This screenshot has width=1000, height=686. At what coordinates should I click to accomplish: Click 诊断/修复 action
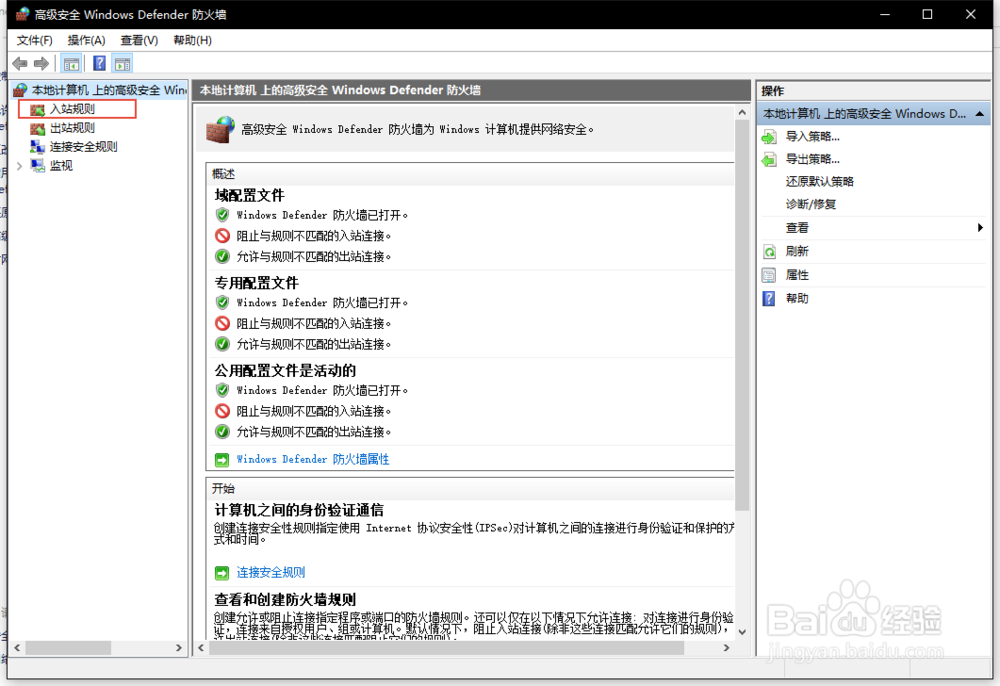point(811,204)
